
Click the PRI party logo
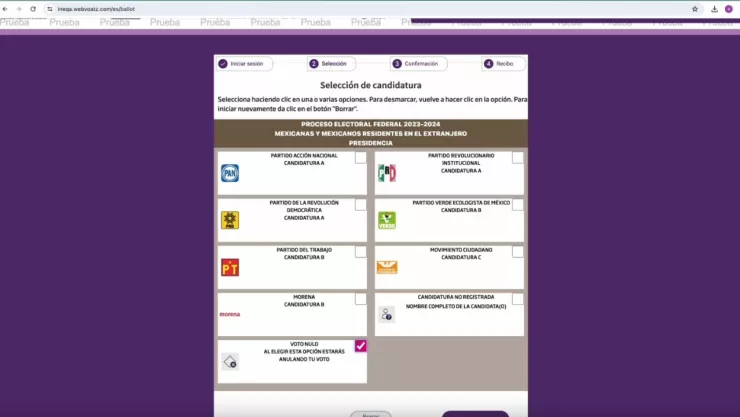(387, 173)
